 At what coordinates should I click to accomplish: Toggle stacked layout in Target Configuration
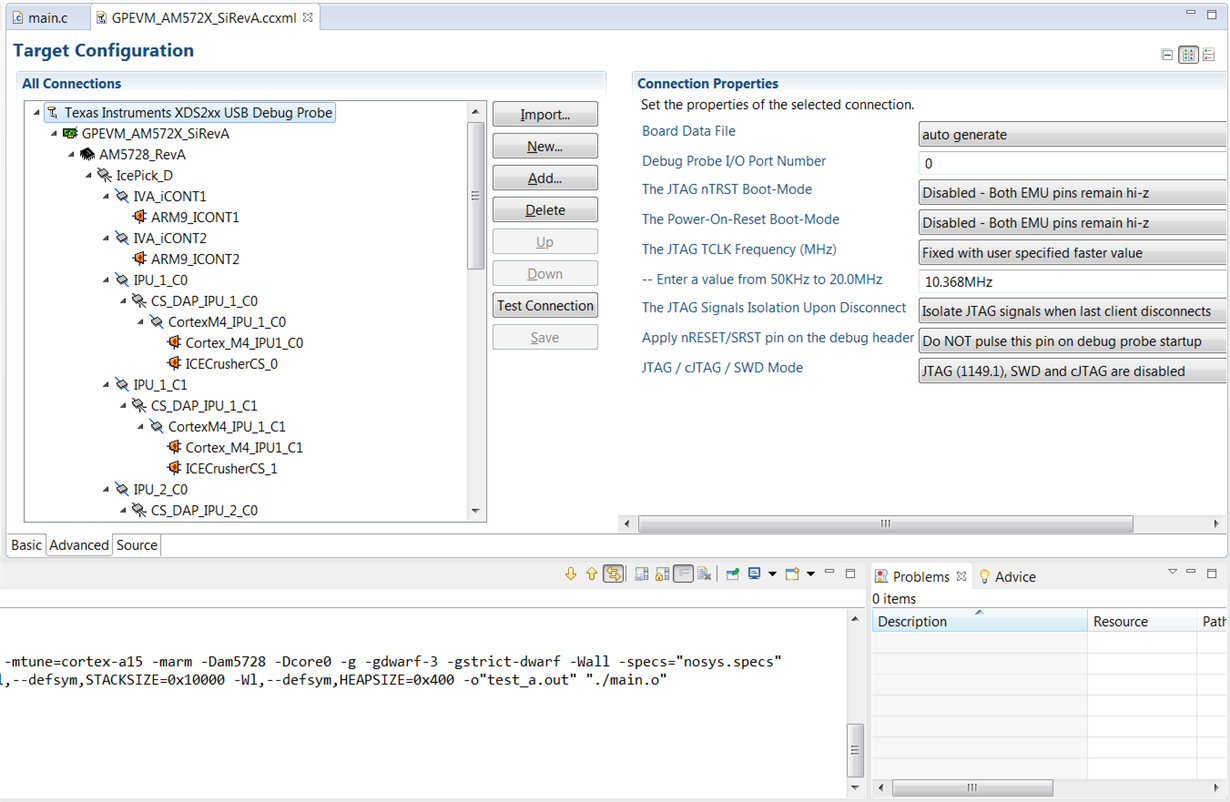[1209, 55]
